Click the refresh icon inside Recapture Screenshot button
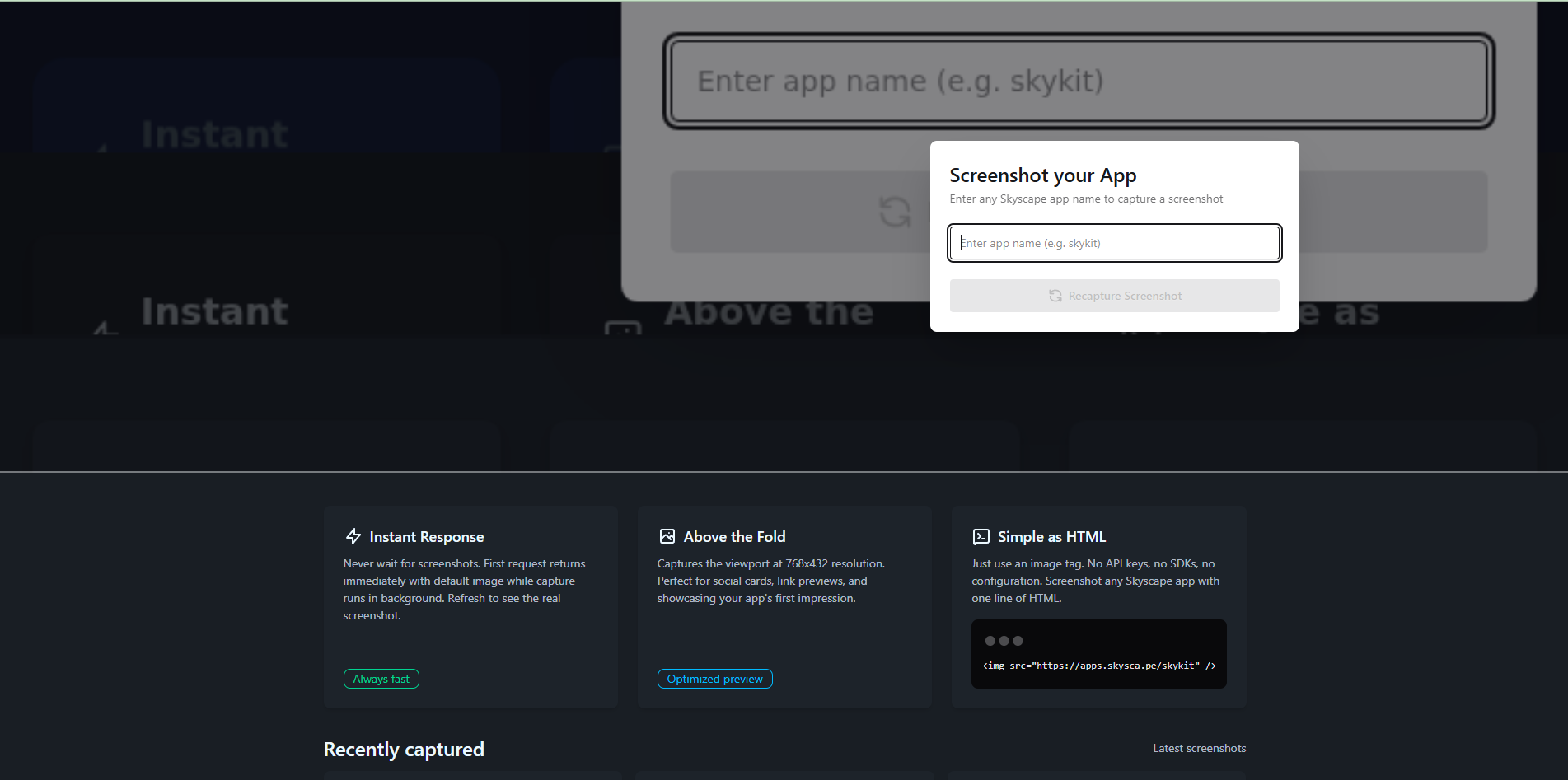1568x780 pixels. [x=1055, y=296]
